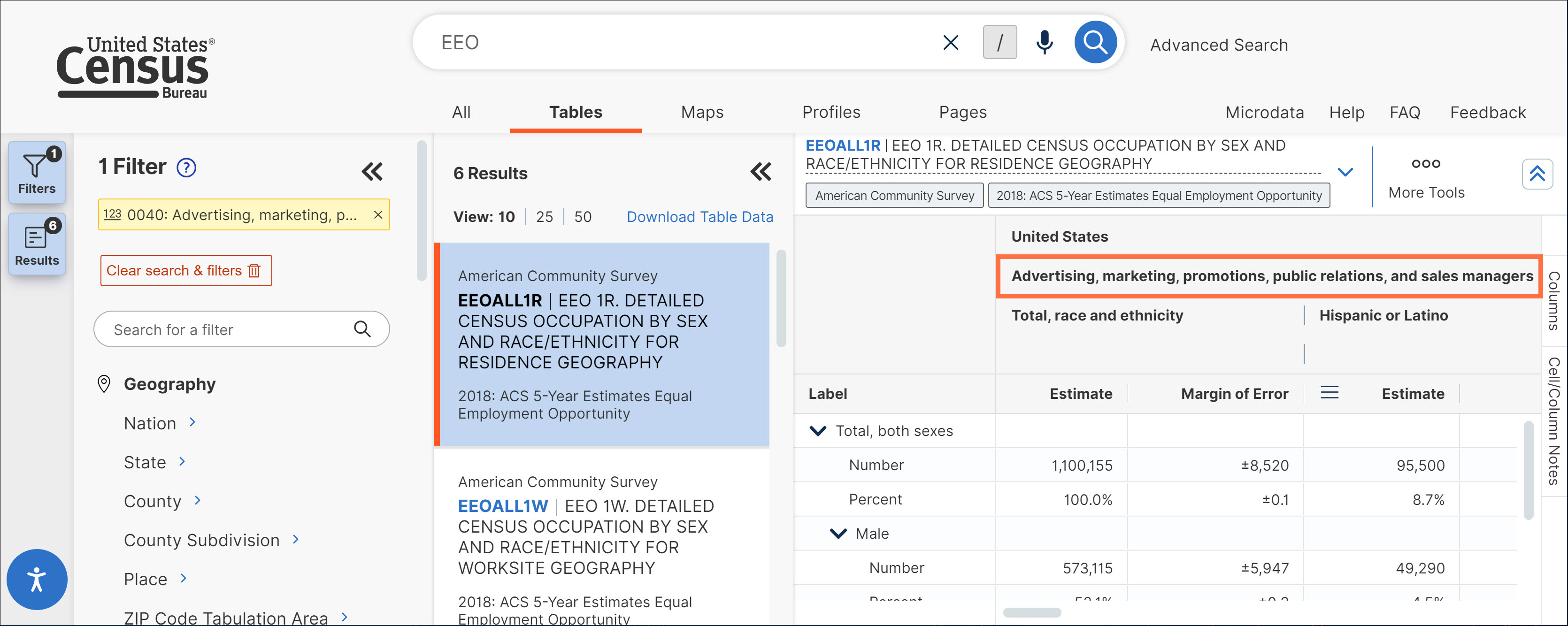Clear the EEO search query with the X icon

pyautogui.click(x=950, y=42)
